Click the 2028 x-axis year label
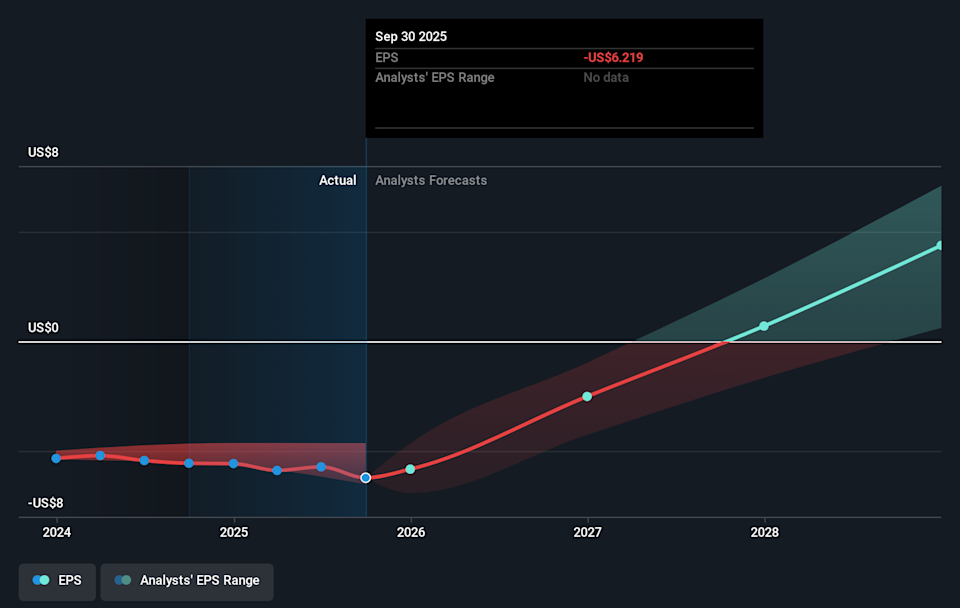Image resolution: width=960 pixels, height=608 pixels. click(764, 533)
